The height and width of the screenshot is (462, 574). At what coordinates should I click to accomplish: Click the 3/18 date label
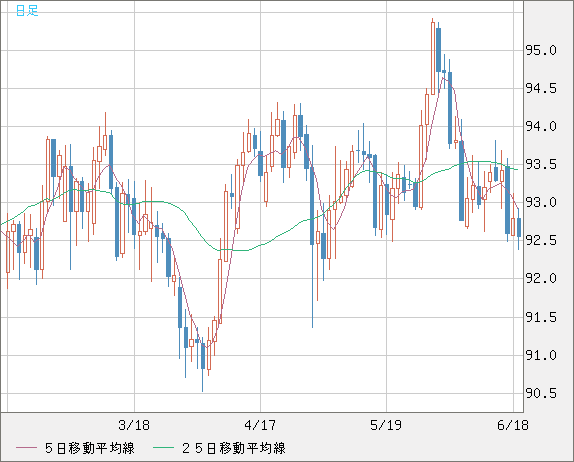coord(134,425)
